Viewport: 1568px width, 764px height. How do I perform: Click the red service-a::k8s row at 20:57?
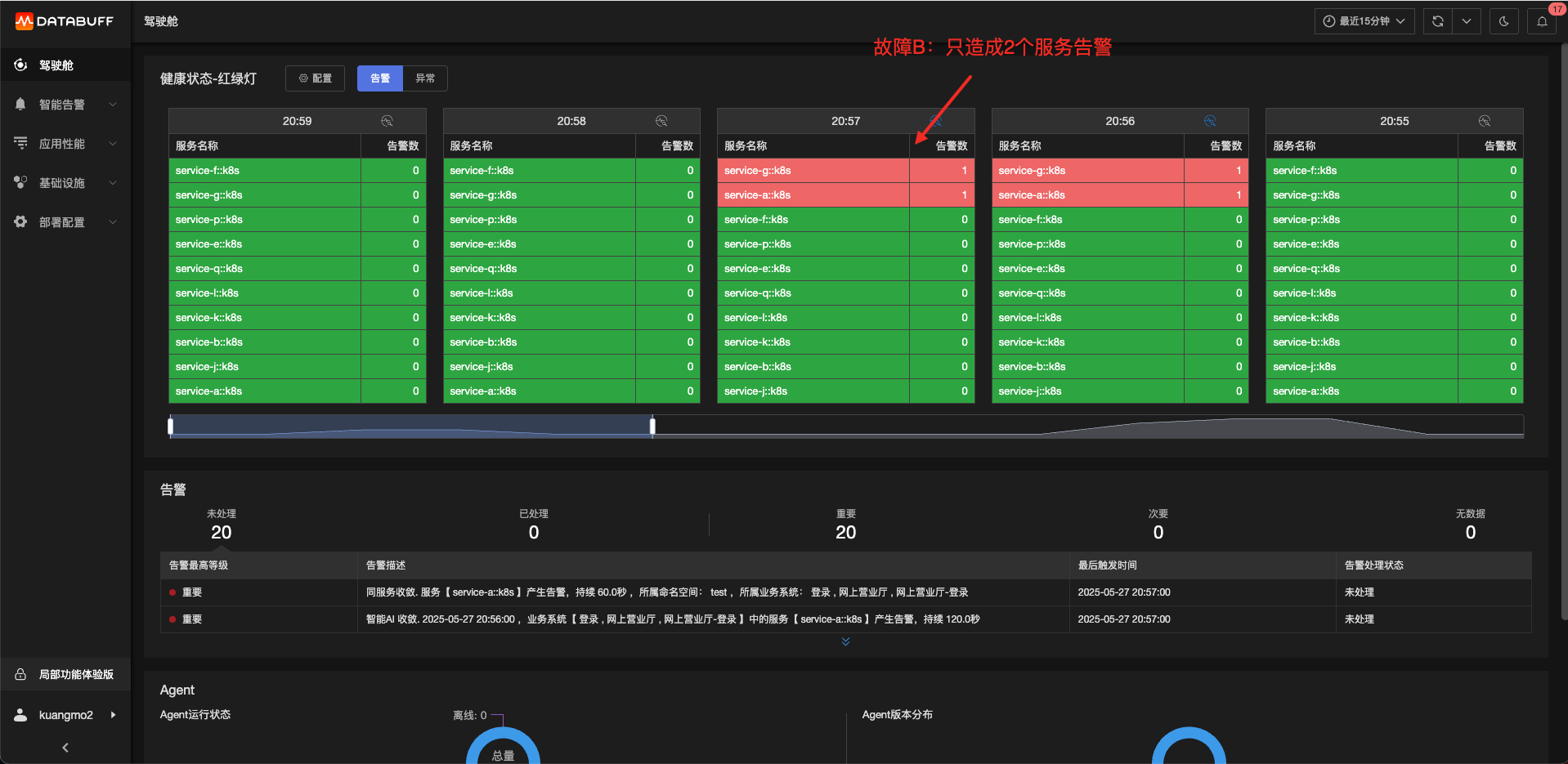pos(846,194)
